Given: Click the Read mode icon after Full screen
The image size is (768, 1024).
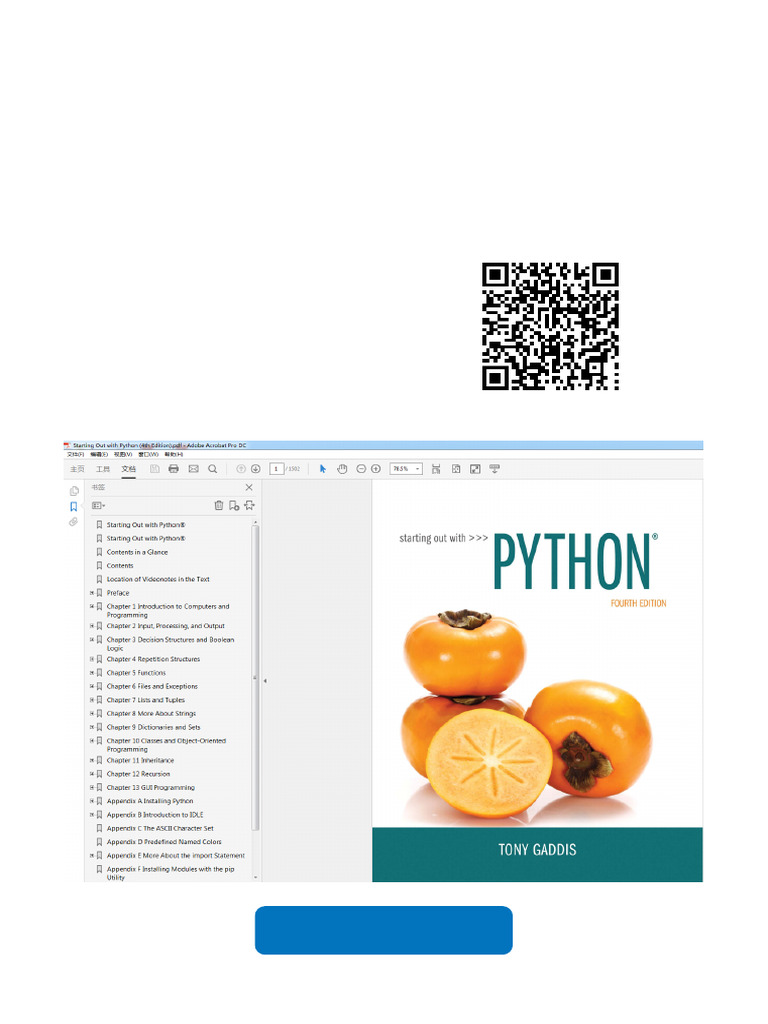Looking at the screenshot, I should [x=494, y=469].
